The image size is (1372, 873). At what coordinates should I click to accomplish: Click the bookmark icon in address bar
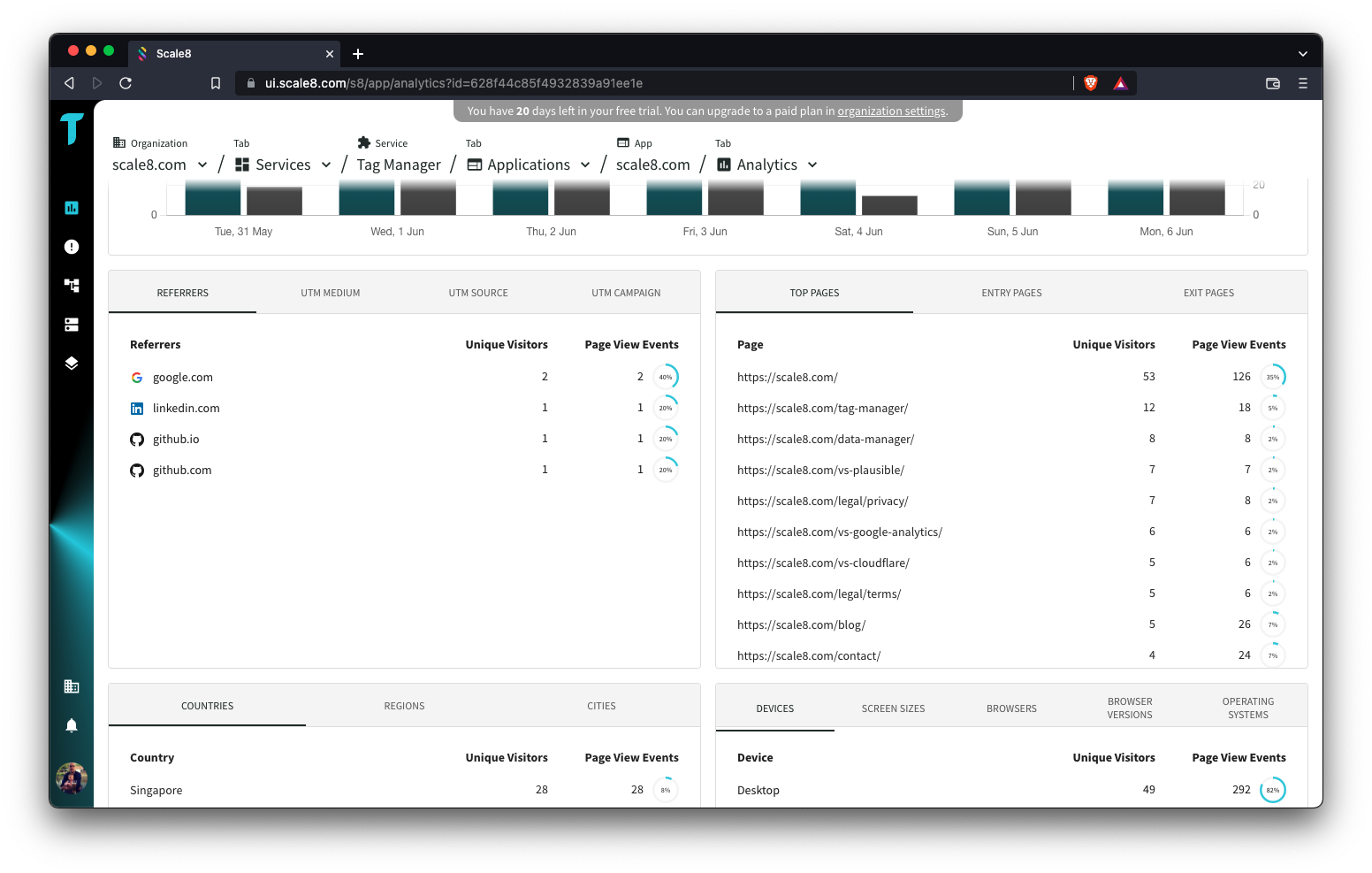click(x=215, y=83)
